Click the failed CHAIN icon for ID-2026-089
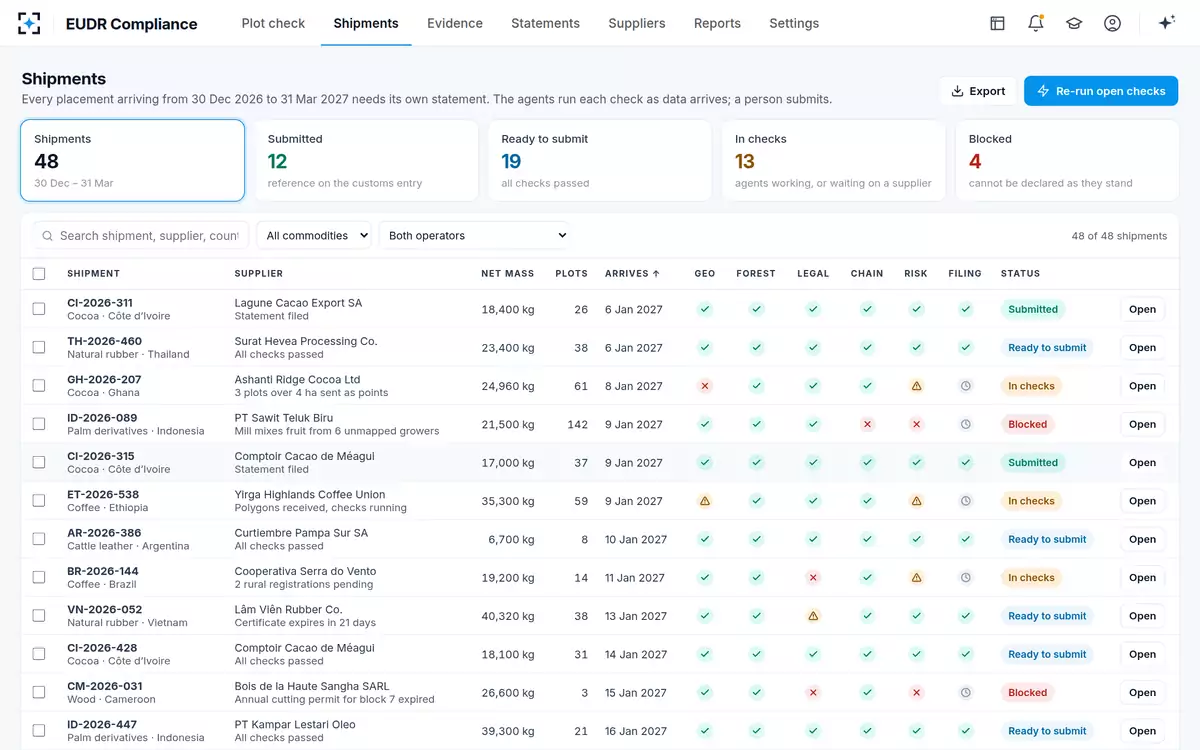The image size is (1200, 750). [x=867, y=424]
